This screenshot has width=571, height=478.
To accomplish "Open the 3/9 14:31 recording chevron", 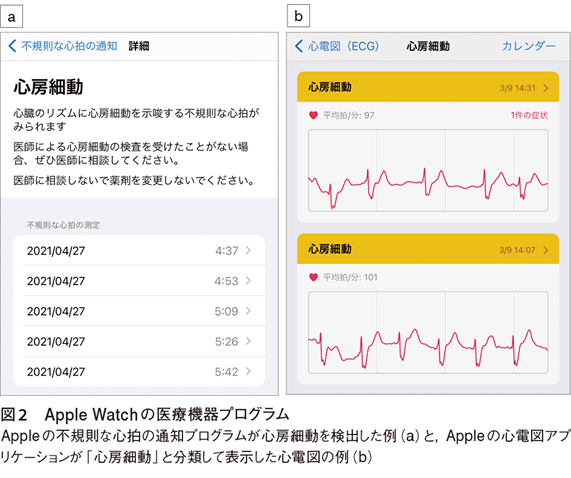I will 546,88.
